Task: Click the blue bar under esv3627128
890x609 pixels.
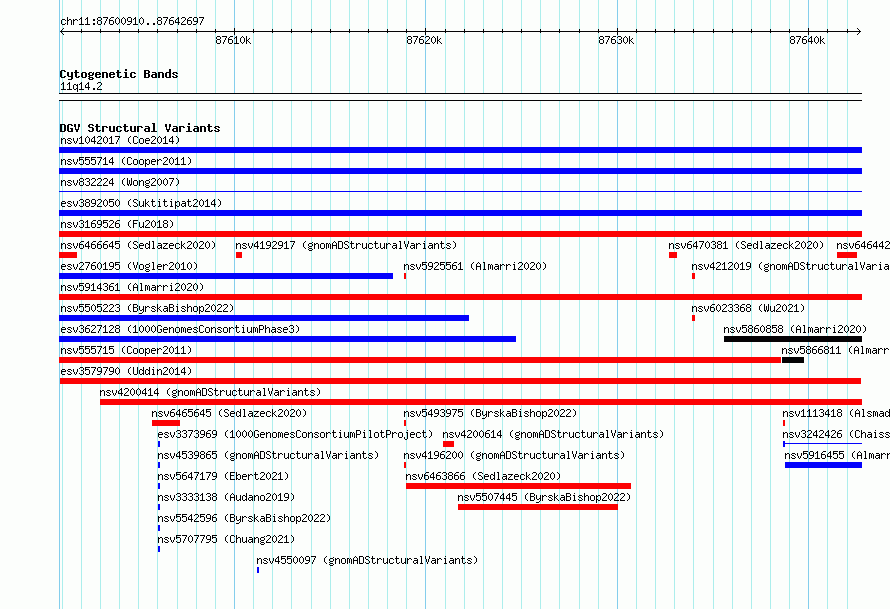Action: tap(288, 339)
